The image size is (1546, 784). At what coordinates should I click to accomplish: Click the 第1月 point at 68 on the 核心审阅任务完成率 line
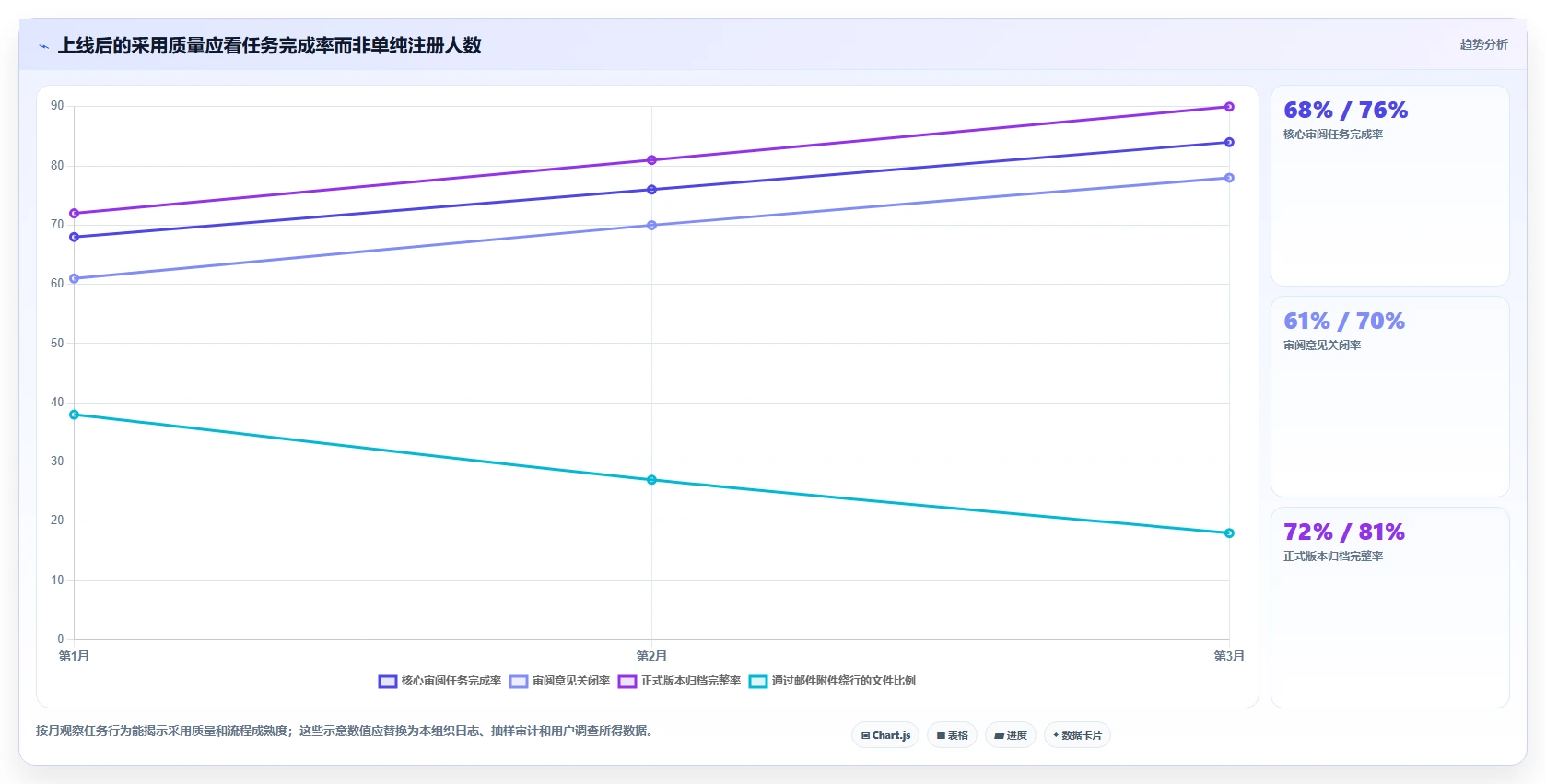(75, 237)
